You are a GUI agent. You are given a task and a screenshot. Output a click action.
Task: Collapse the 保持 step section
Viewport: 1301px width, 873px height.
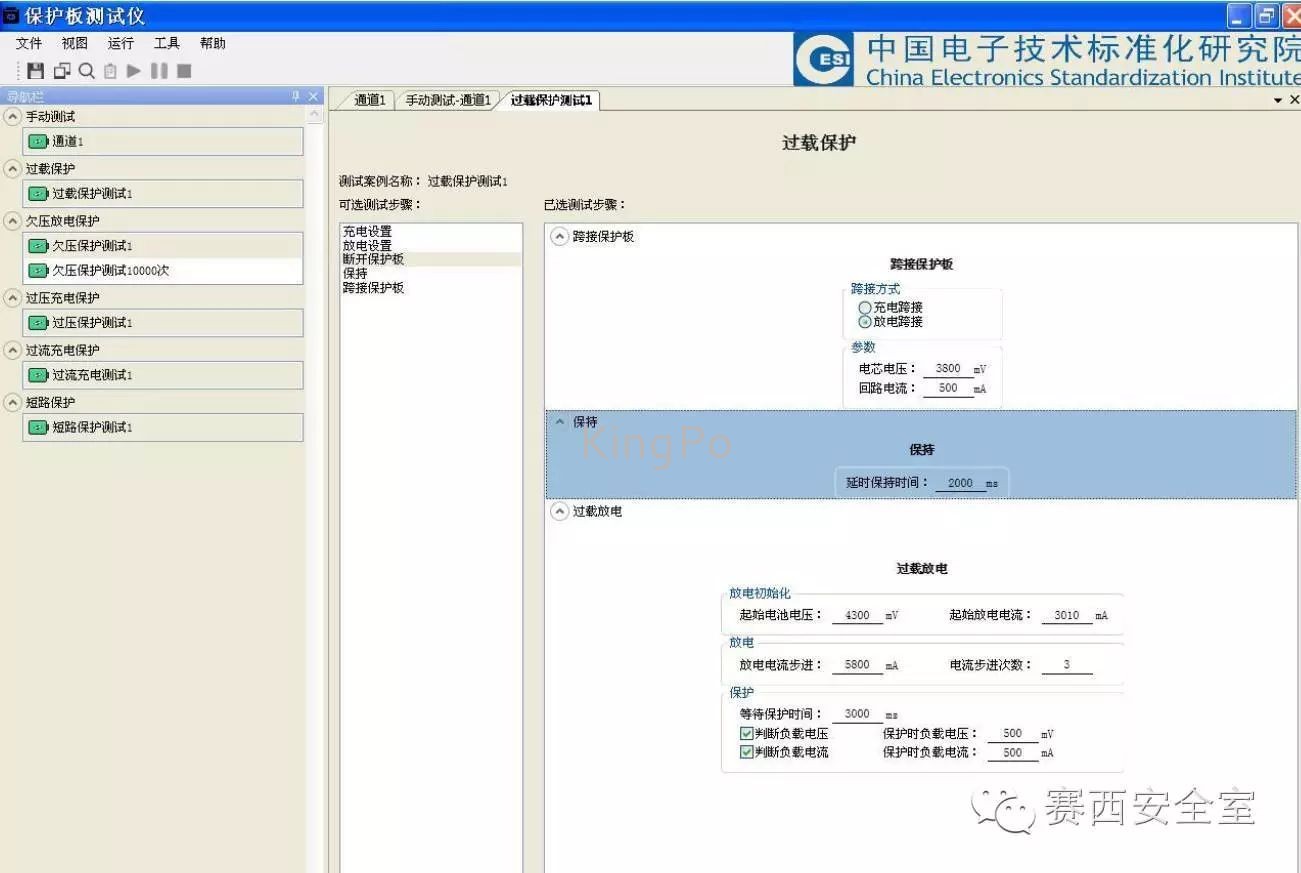pyautogui.click(x=560, y=422)
